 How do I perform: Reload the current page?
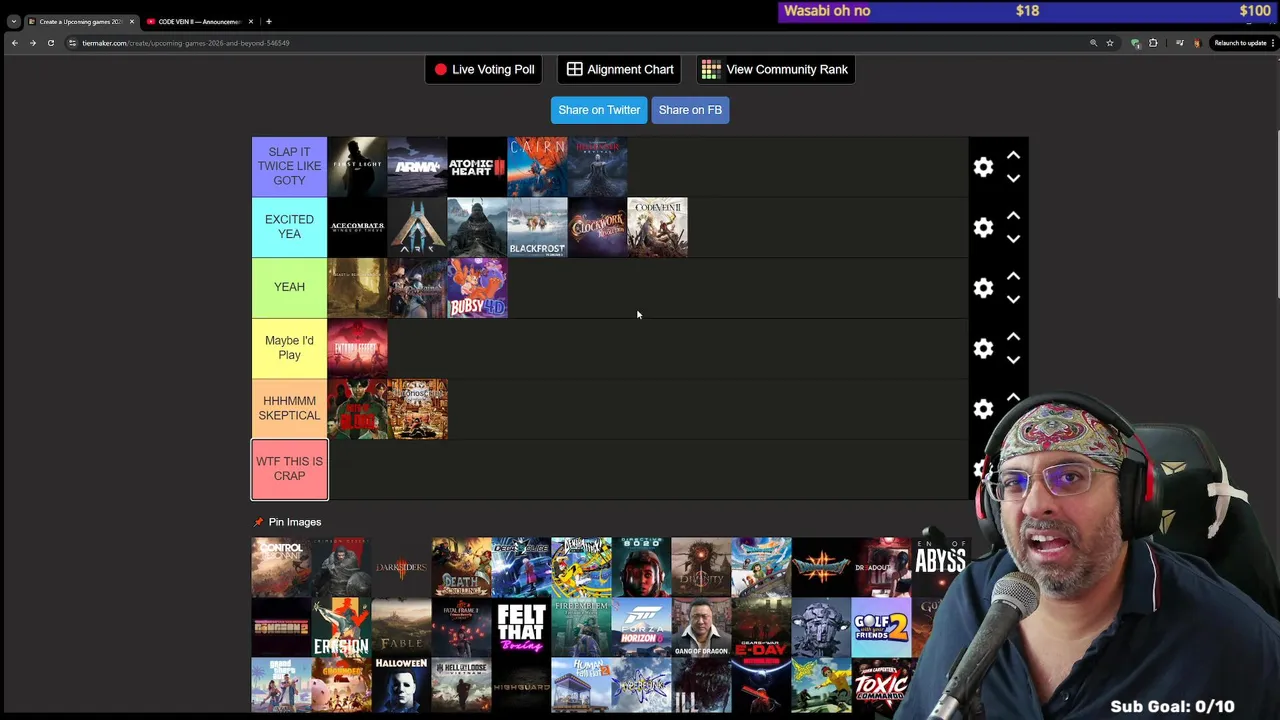[x=51, y=43]
